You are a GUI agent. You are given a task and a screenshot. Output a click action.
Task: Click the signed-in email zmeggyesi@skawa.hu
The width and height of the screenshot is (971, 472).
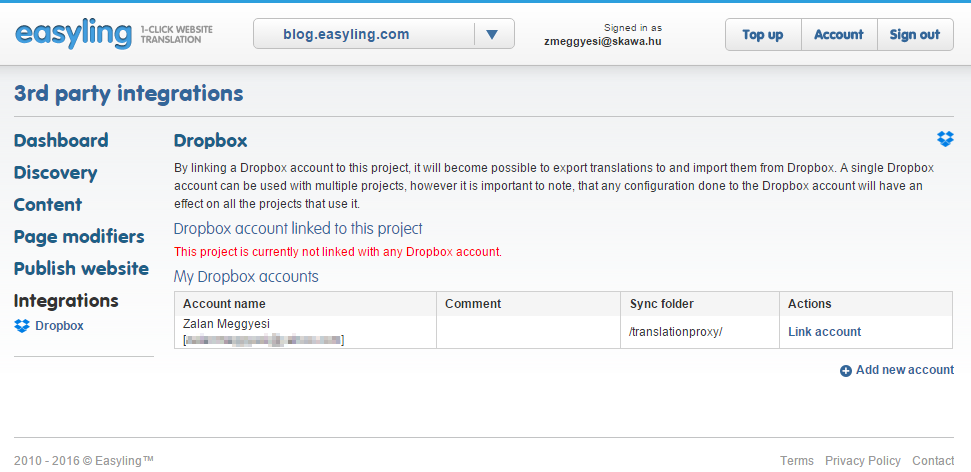603,43
